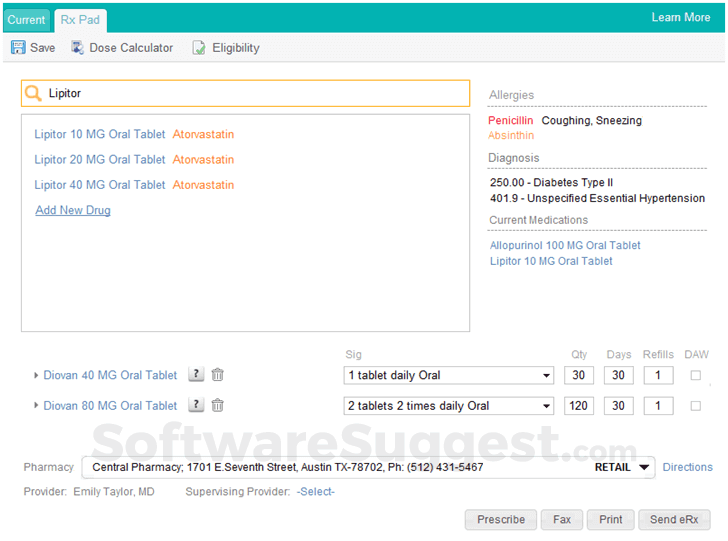The width and height of the screenshot is (728, 541).
Task: Click the Eligibility check icon
Action: [x=199, y=48]
